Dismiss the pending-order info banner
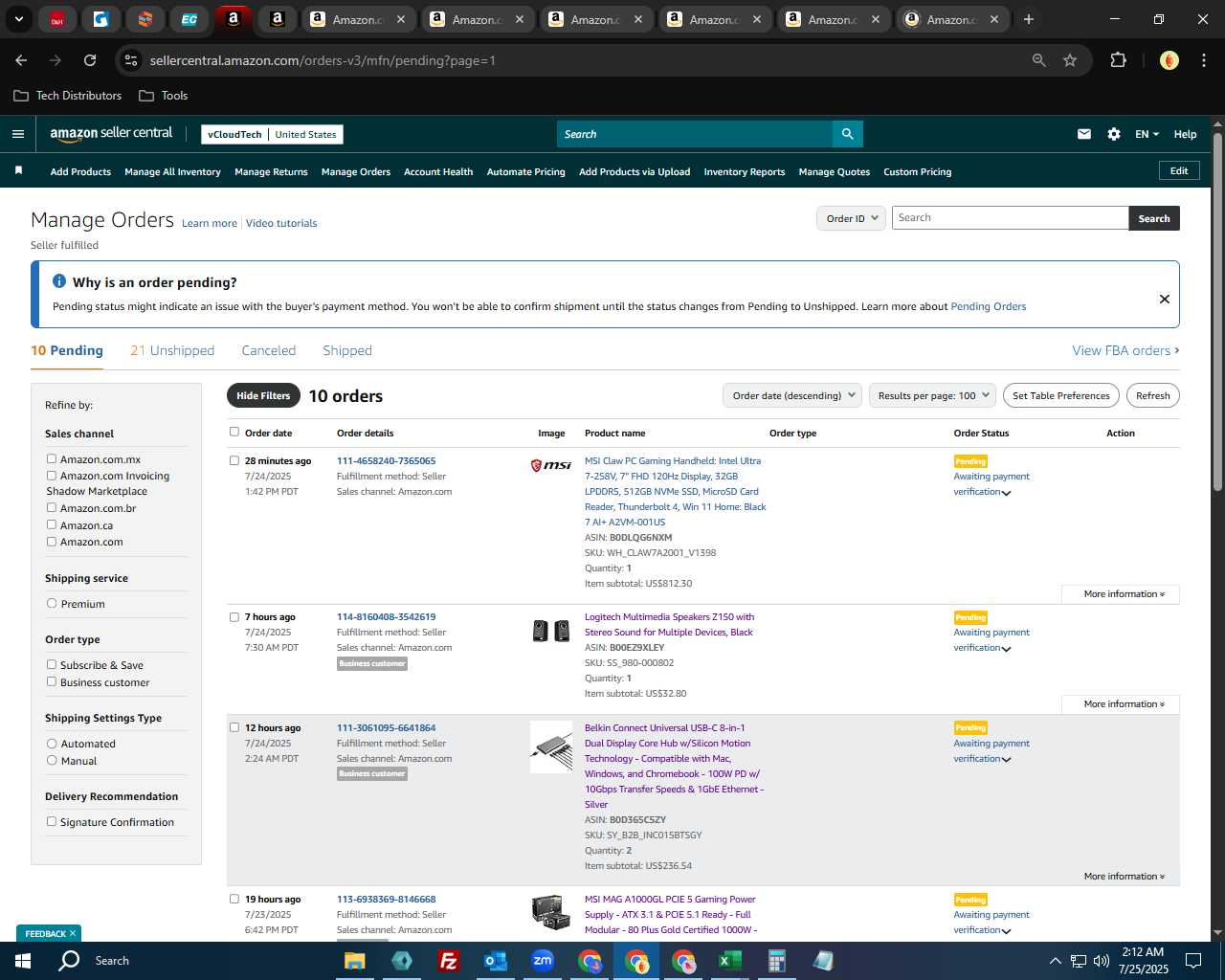 [1165, 299]
